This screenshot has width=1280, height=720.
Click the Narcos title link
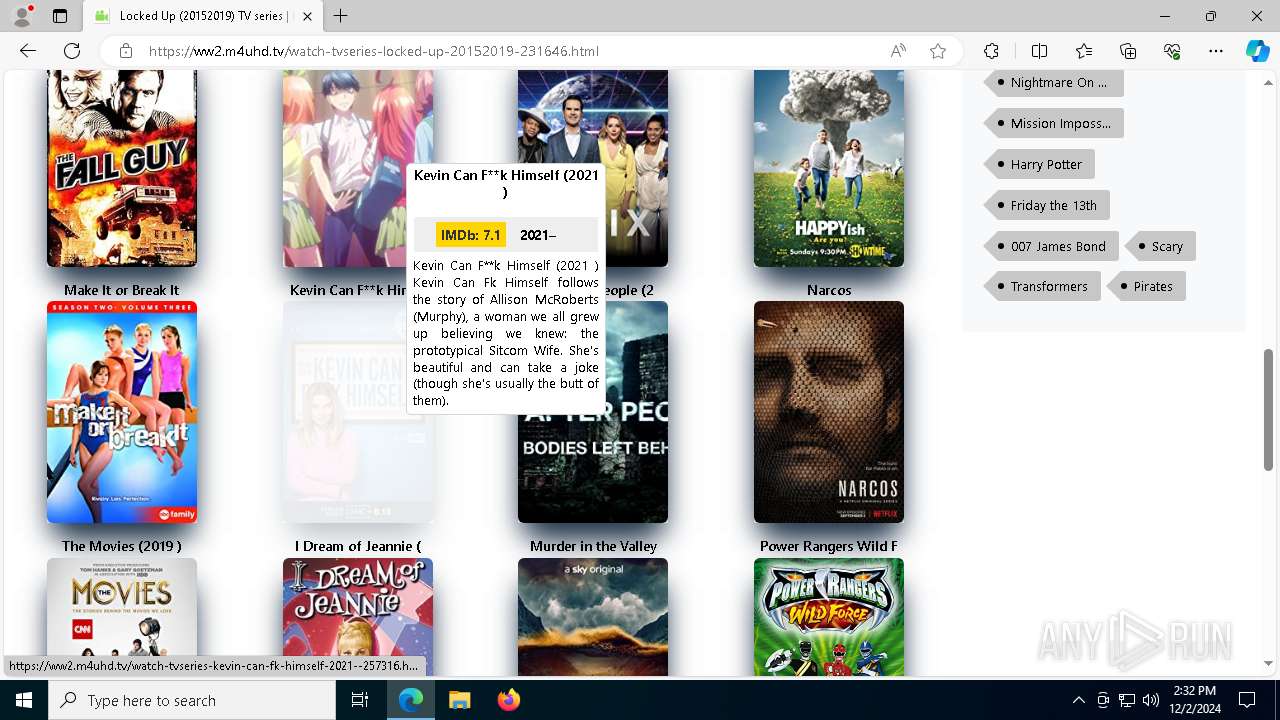click(x=829, y=290)
